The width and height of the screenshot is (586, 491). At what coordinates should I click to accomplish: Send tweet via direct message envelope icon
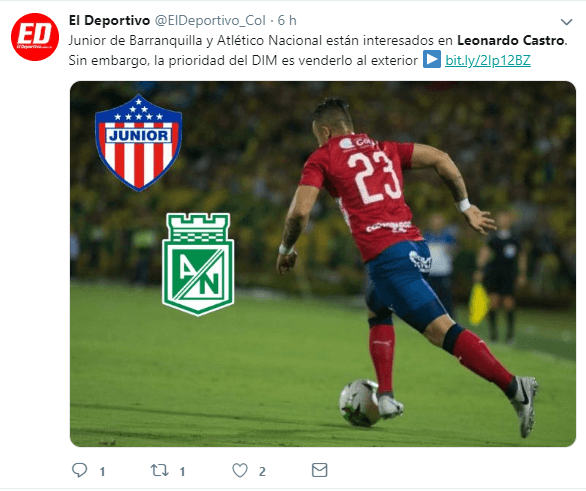click(320, 470)
